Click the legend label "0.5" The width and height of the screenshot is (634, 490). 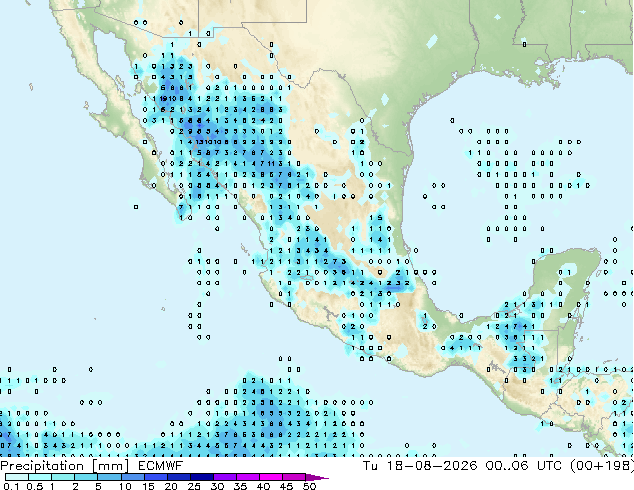pos(34,486)
